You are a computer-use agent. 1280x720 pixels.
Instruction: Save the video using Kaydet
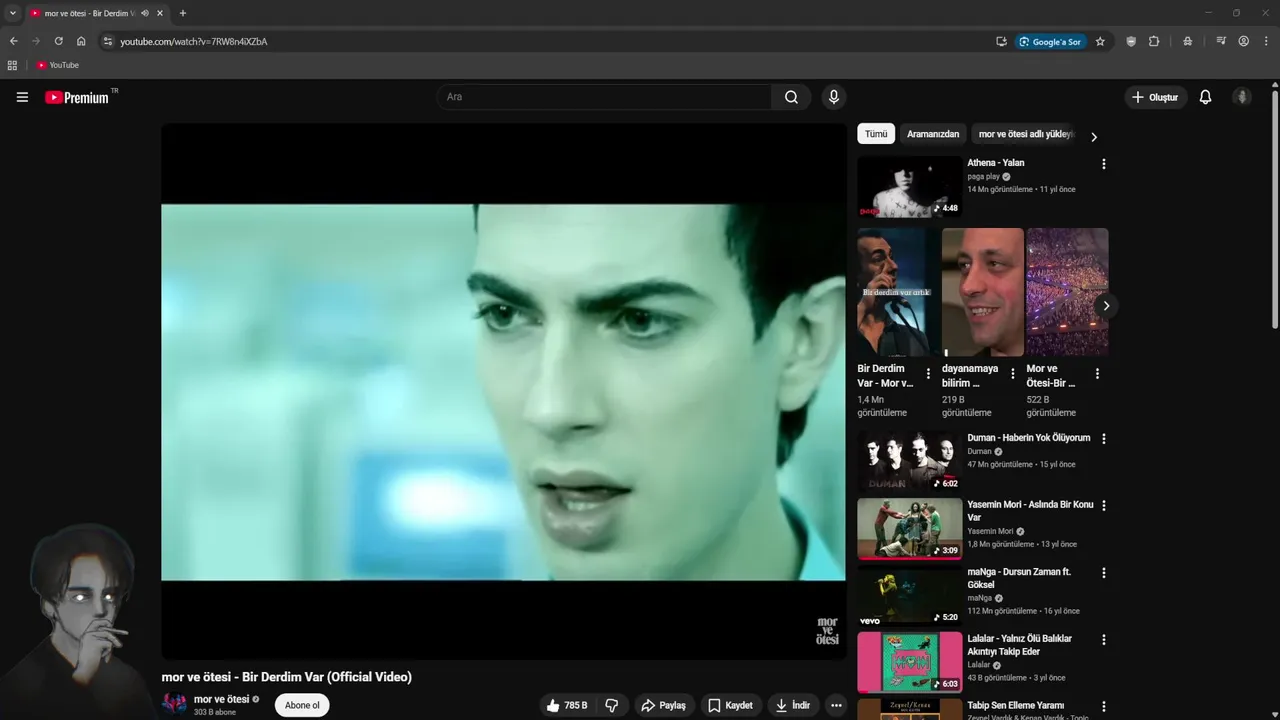pos(731,705)
